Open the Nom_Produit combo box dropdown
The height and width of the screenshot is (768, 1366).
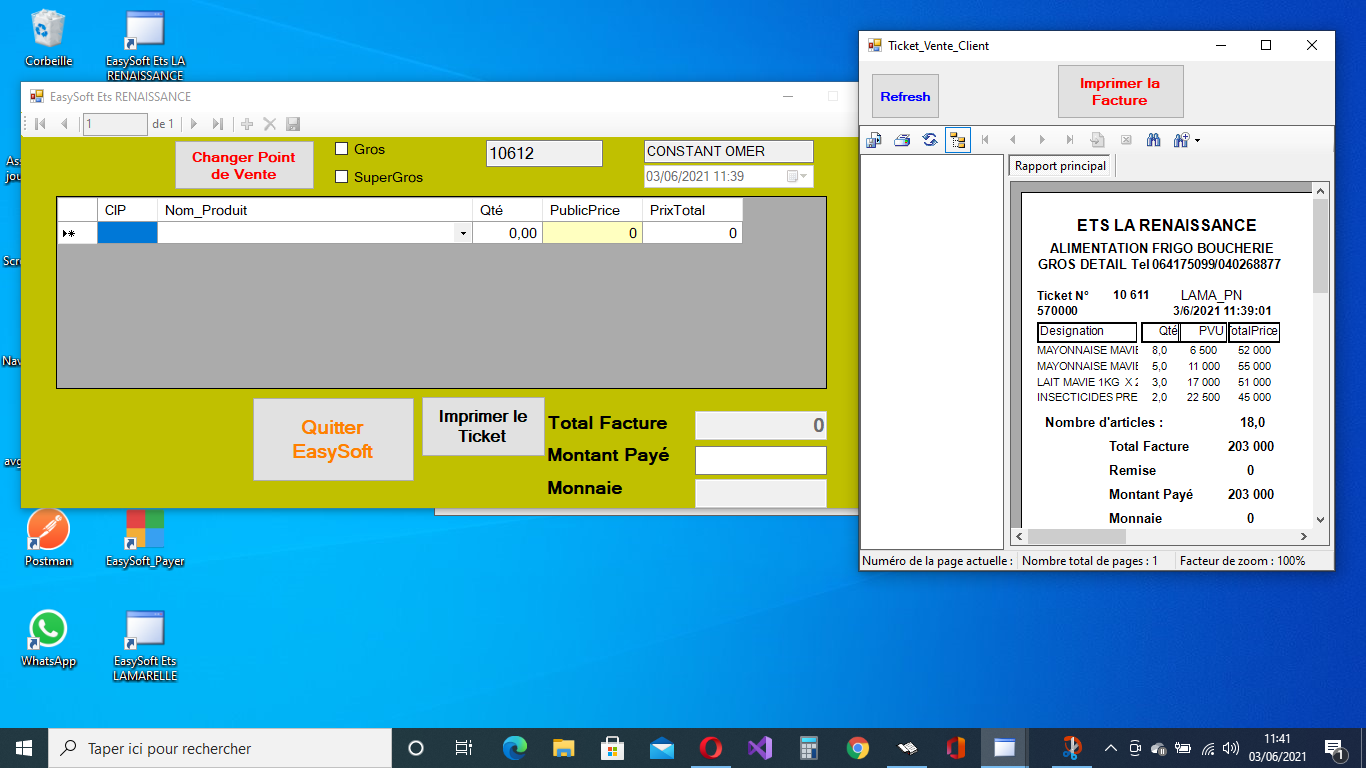(462, 234)
